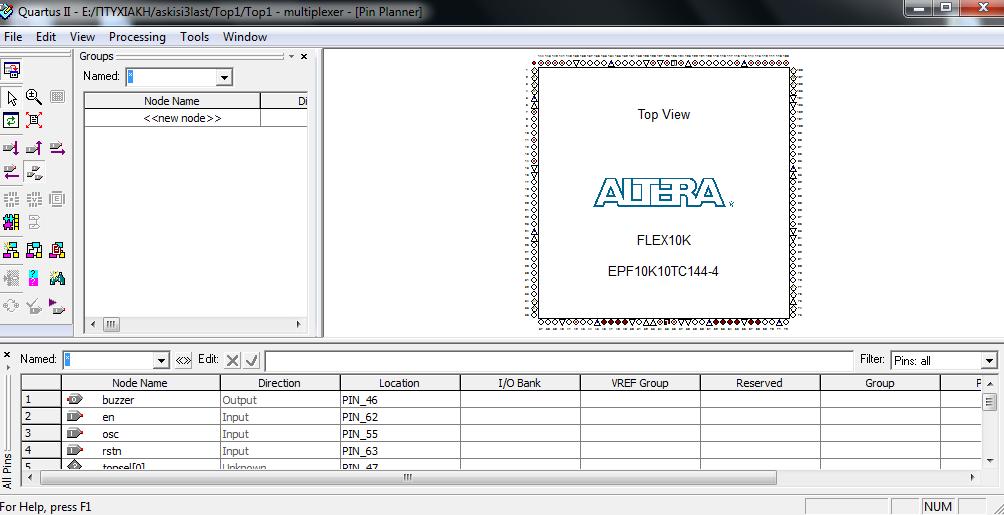
Task: Click the fit-in-window icon with red corners
Action: 34,120
